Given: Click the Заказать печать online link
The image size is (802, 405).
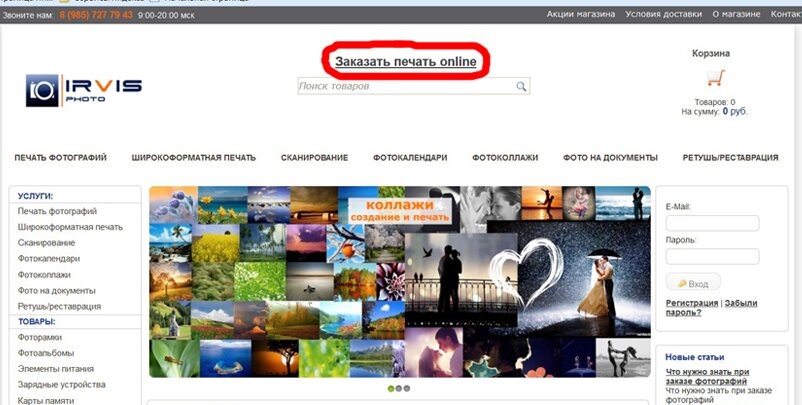Looking at the screenshot, I should 406,62.
